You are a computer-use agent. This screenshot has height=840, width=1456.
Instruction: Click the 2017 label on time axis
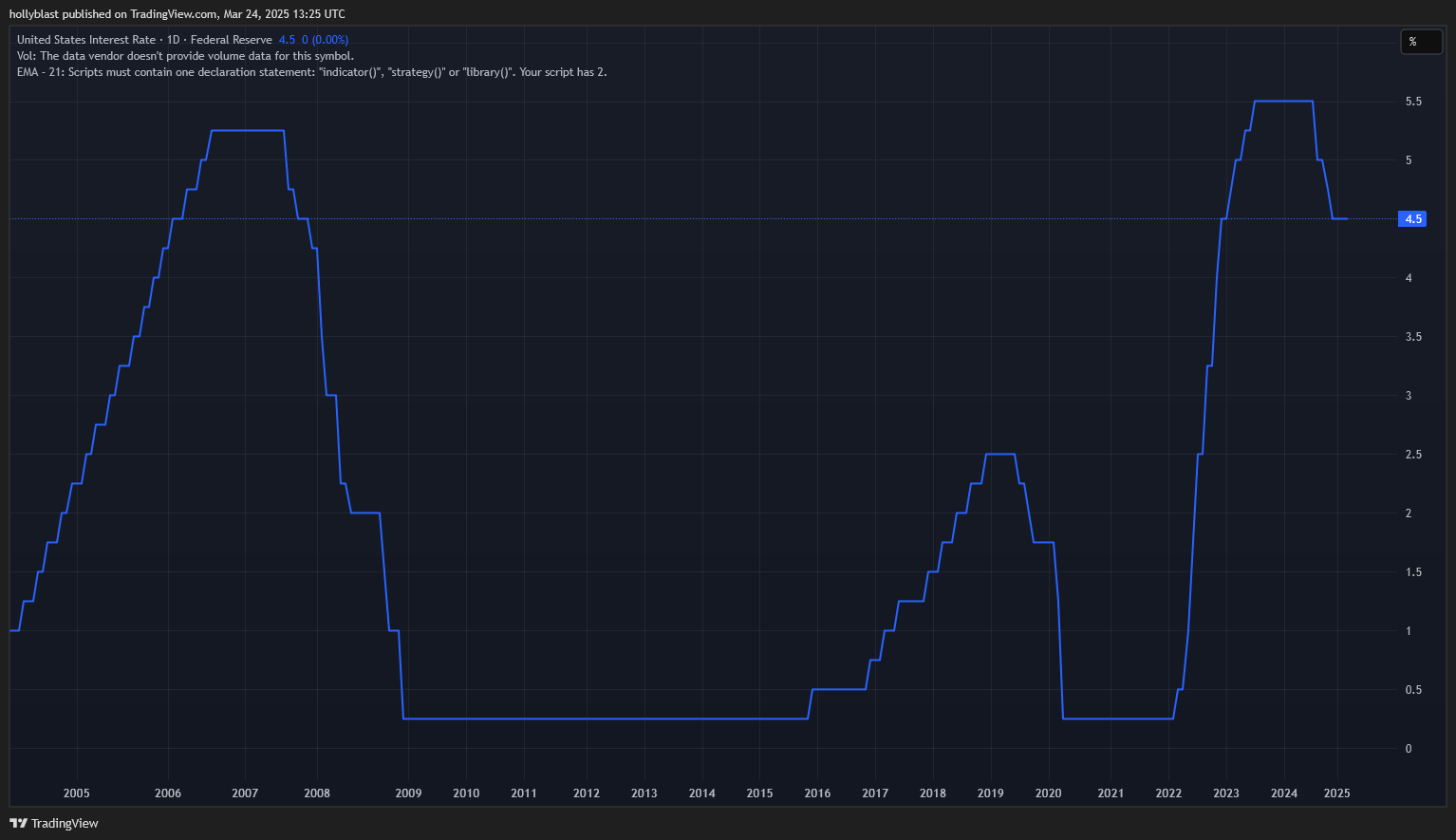coord(875,793)
